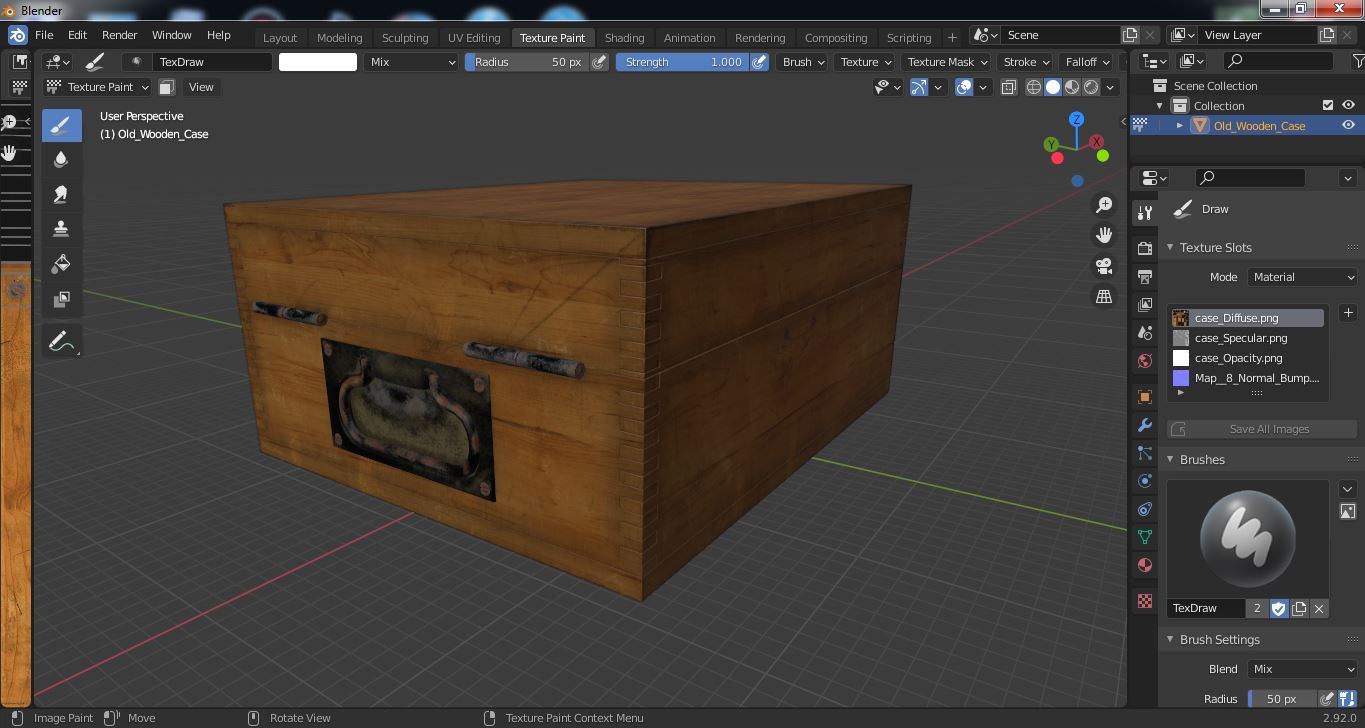This screenshot has height=728, width=1365.
Task: Open the Object Constraints properties tab
Action: 1145,509
